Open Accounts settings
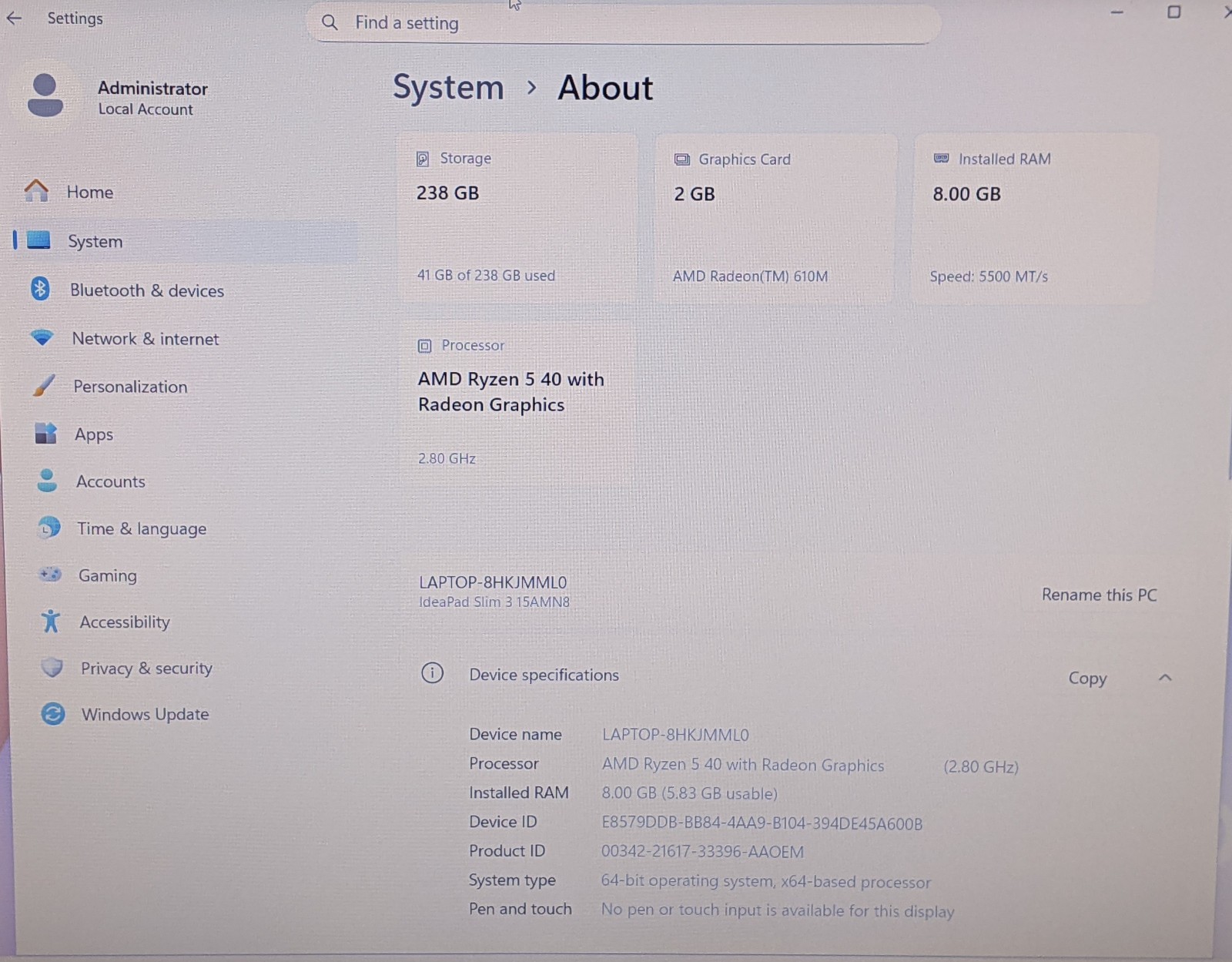The width and height of the screenshot is (1232, 962). coord(110,481)
